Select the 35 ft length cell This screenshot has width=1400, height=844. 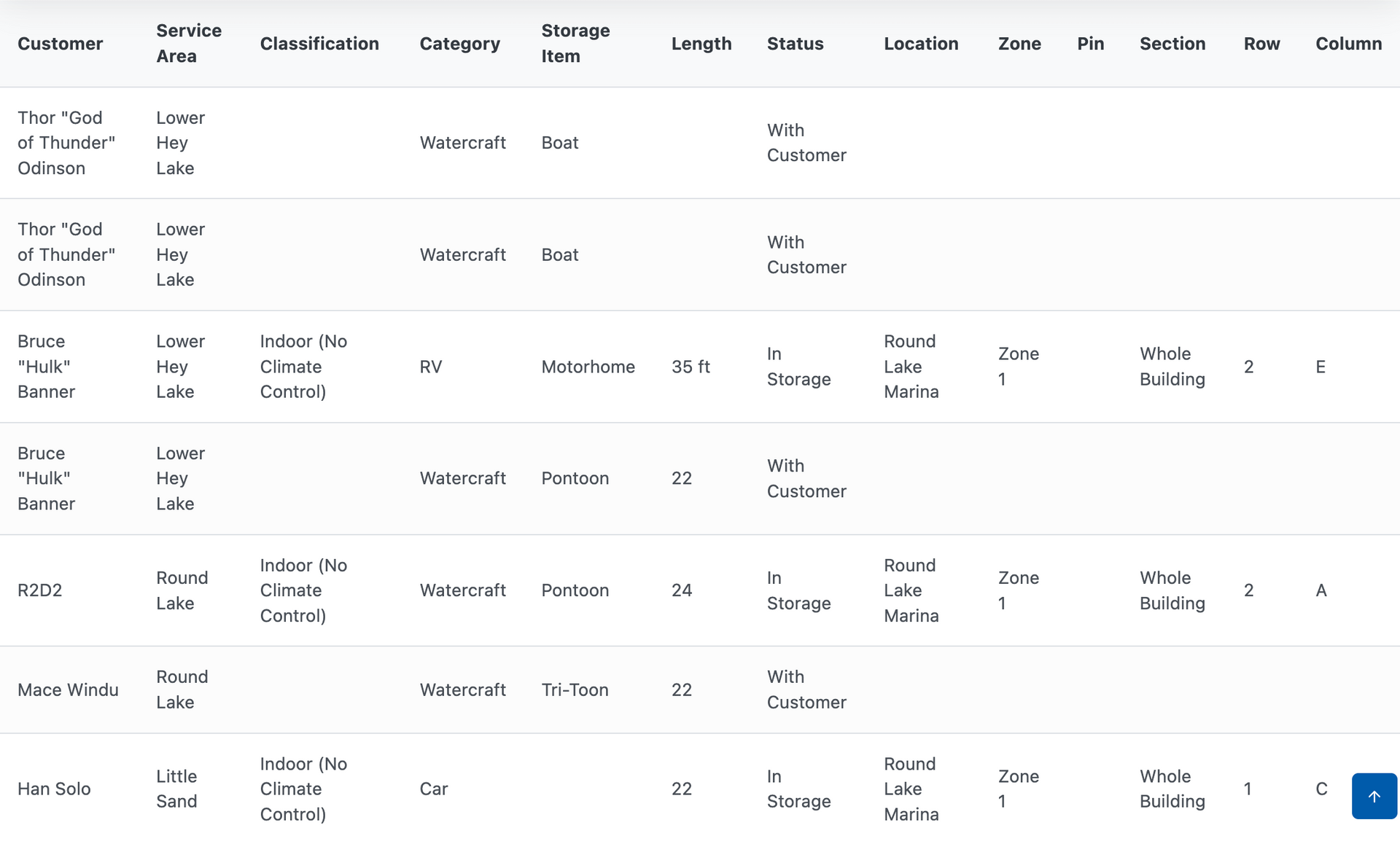(691, 367)
